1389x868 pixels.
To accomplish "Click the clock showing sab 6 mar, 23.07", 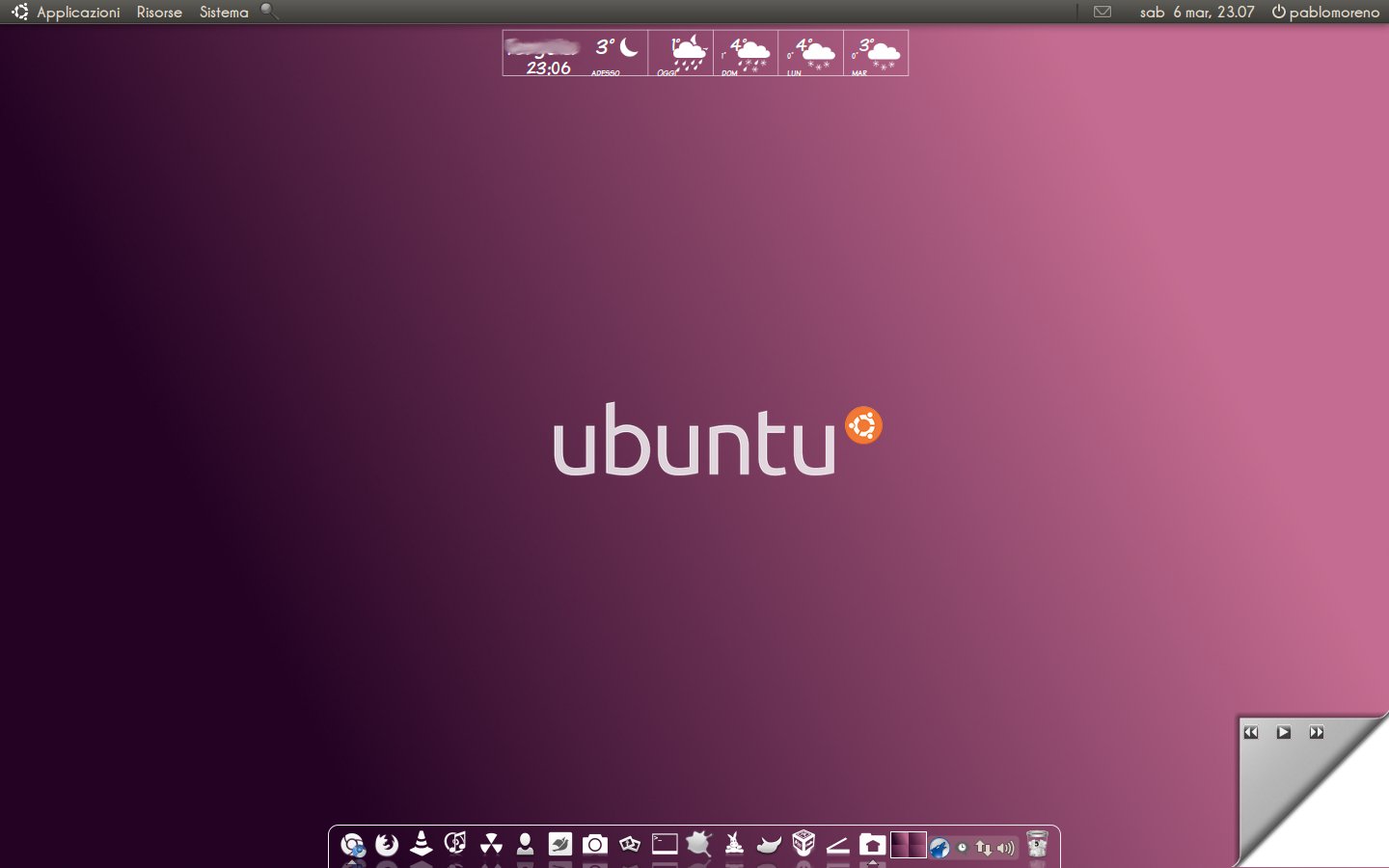I will point(1197,12).
